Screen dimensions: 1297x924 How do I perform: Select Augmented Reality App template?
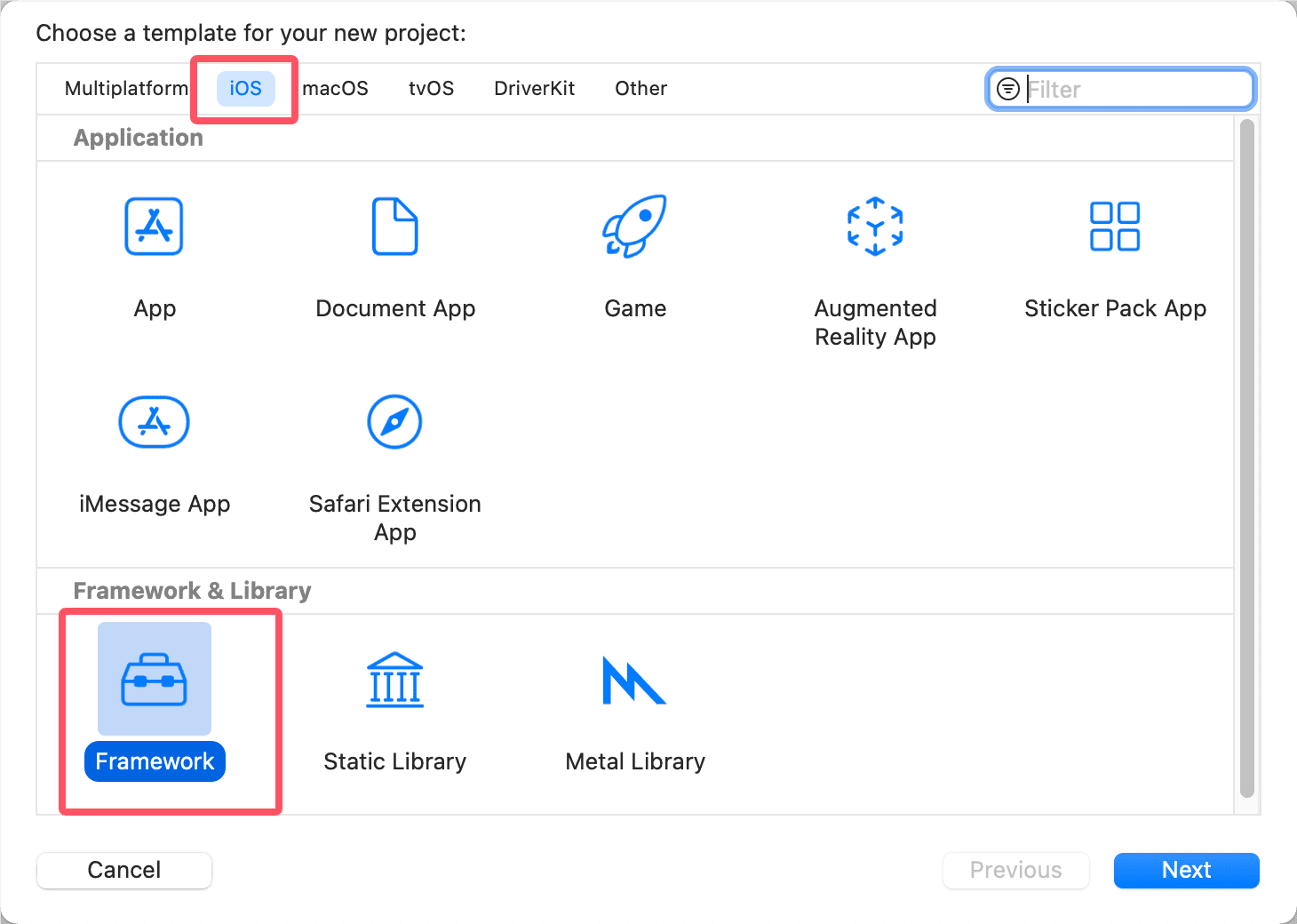pos(875,227)
